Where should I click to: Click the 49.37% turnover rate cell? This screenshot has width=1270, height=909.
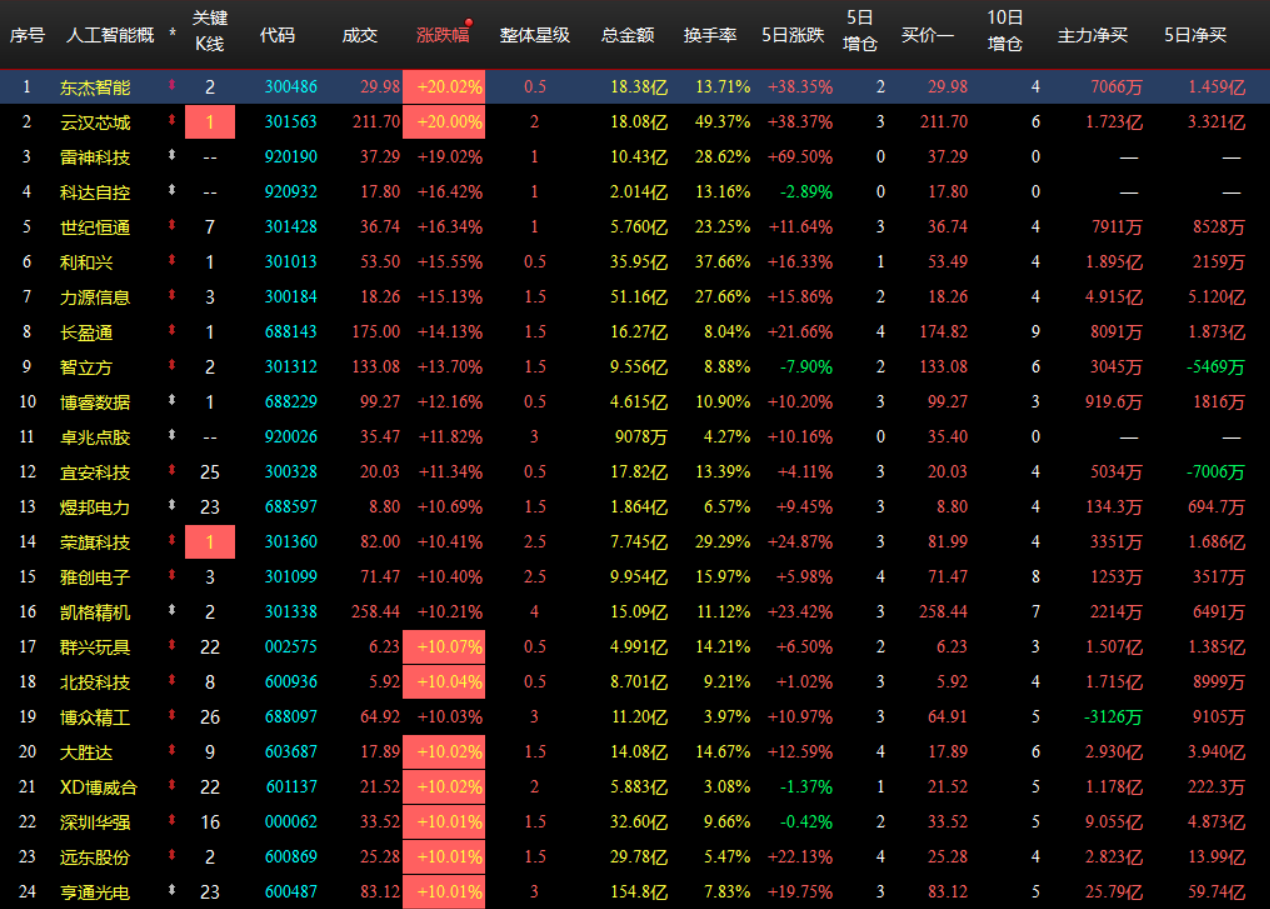click(723, 122)
